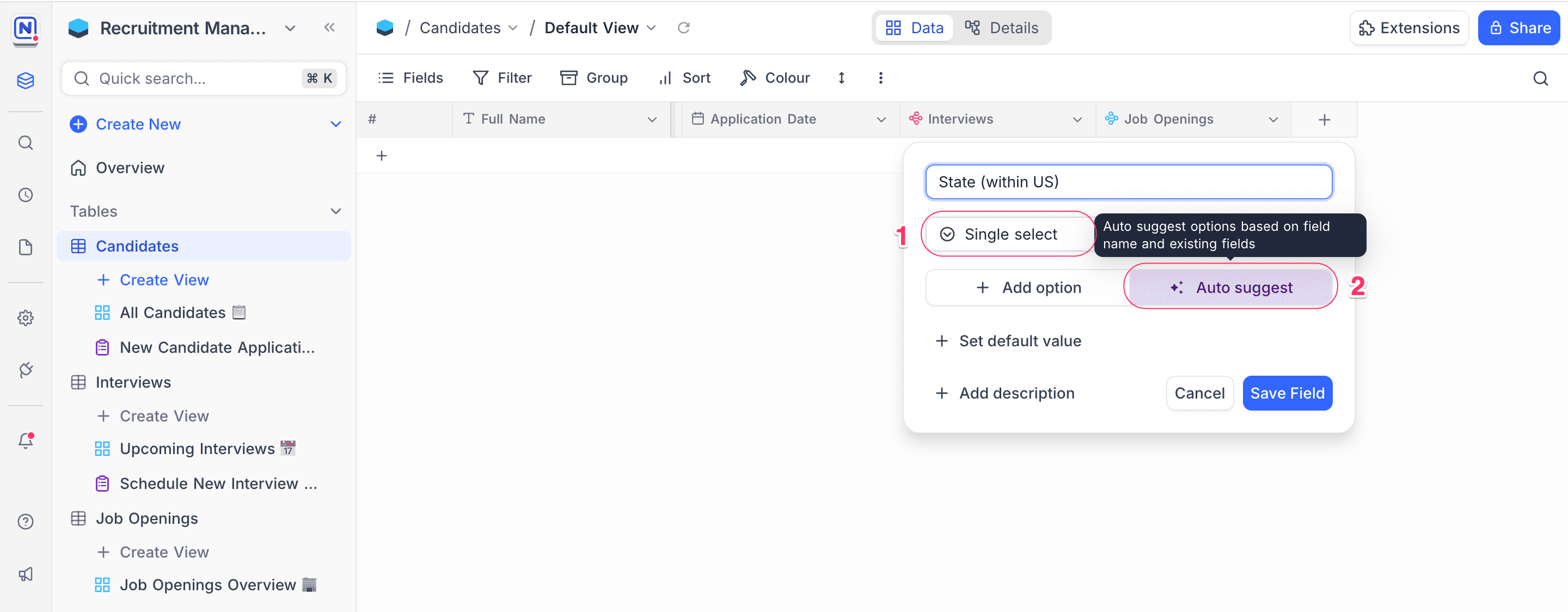Click the Auto suggest button

coord(1231,287)
